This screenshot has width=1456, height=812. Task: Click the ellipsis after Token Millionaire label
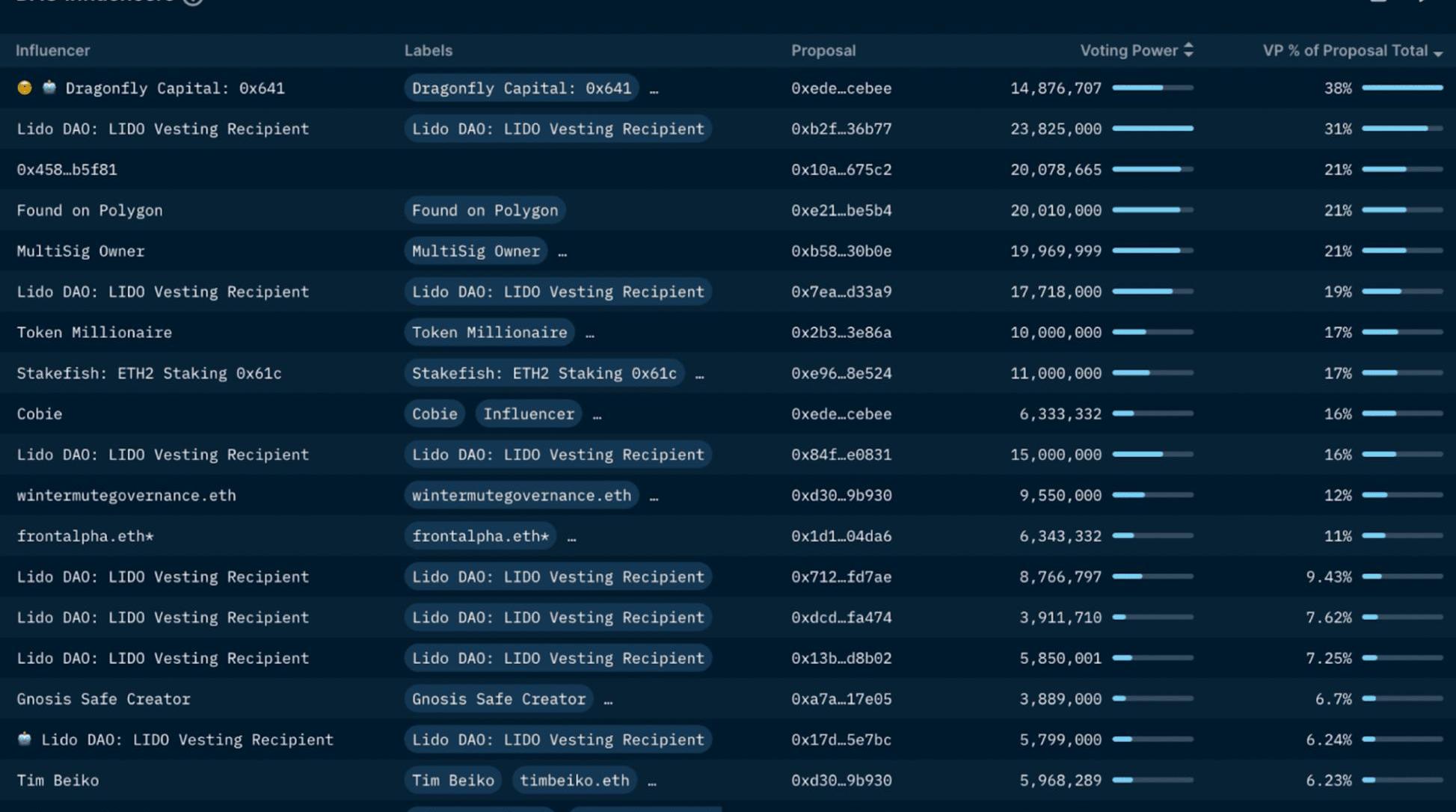pos(590,334)
